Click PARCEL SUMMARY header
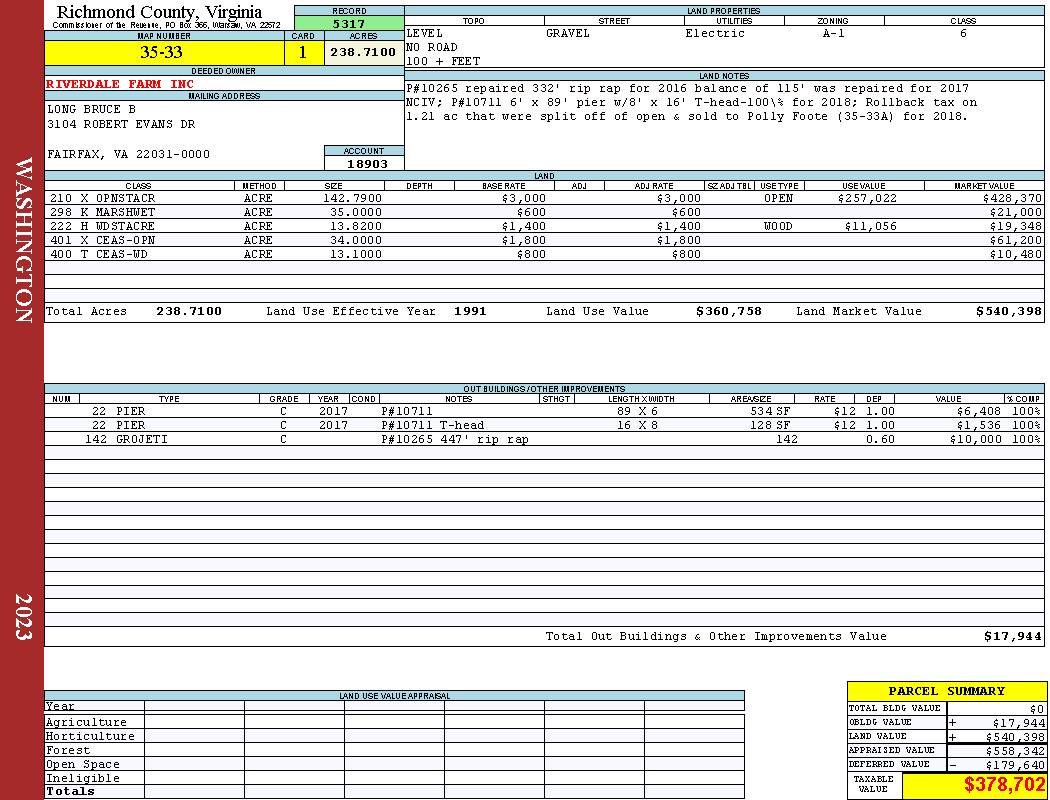Screen dimensions: 1050x800 tap(946, 691)
